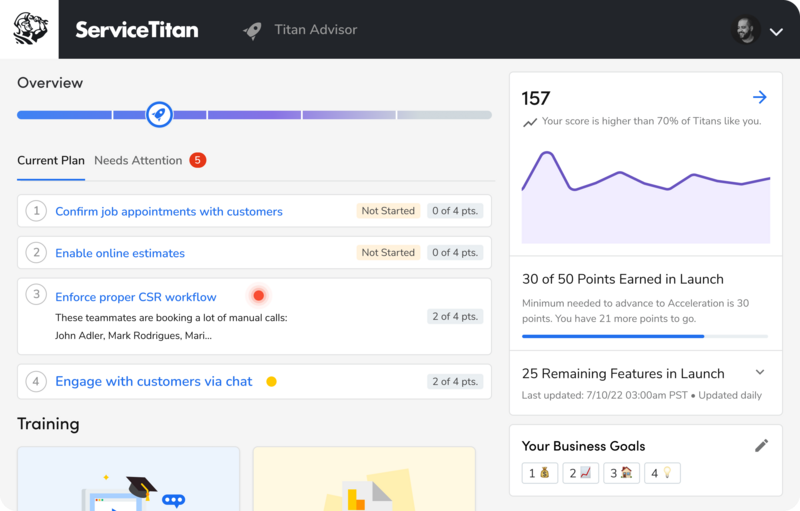The width and height of the screenshot is (800, 511).
Task: Click the score value 157
Action: (x=536, y=98)
